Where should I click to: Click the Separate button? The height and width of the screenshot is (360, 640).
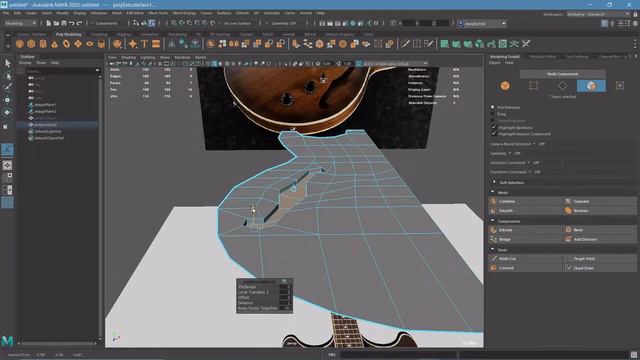pos(600,201)
